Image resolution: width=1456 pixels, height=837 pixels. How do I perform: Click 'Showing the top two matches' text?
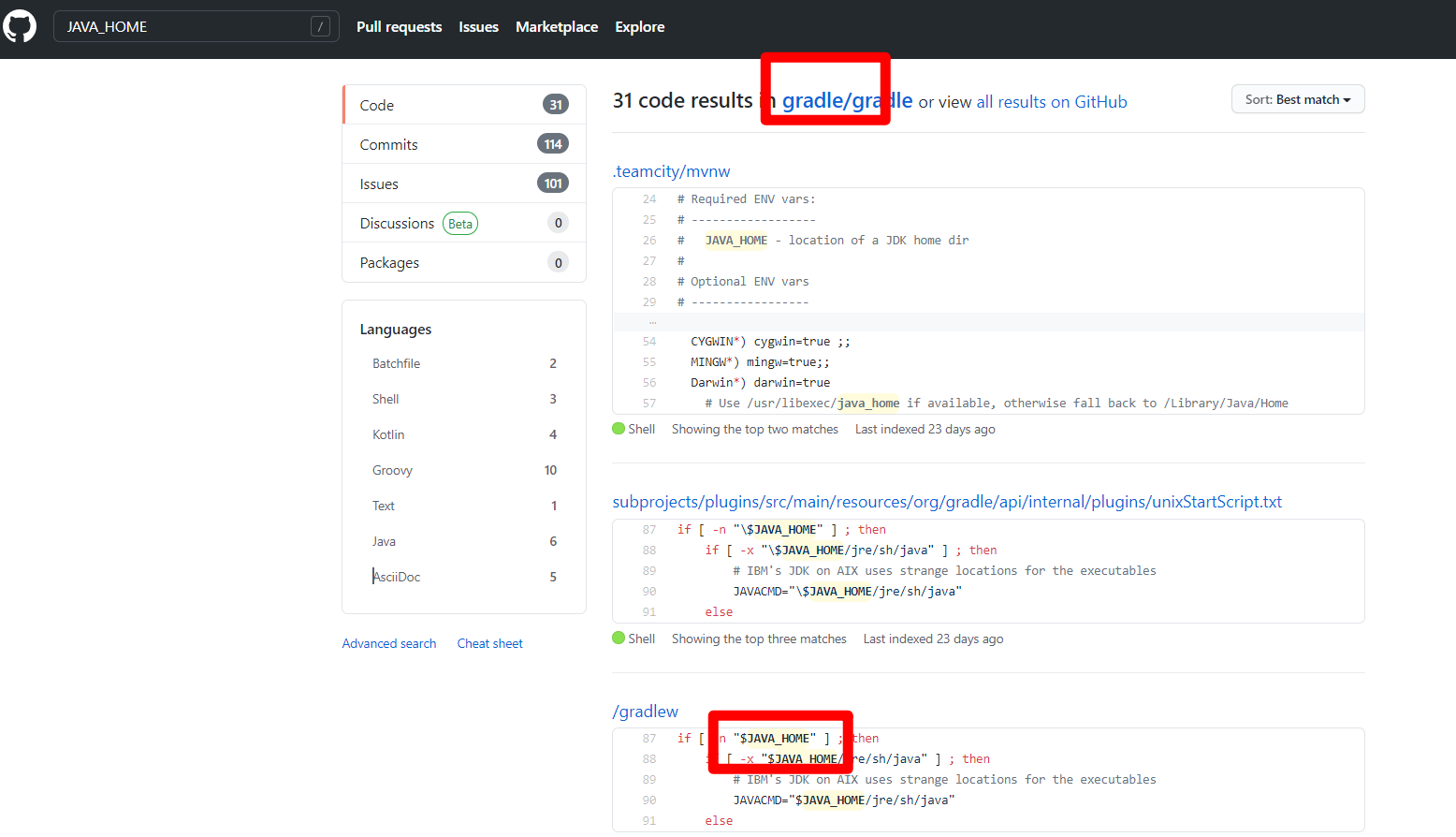pyautogui.click(x=755, y=429)
